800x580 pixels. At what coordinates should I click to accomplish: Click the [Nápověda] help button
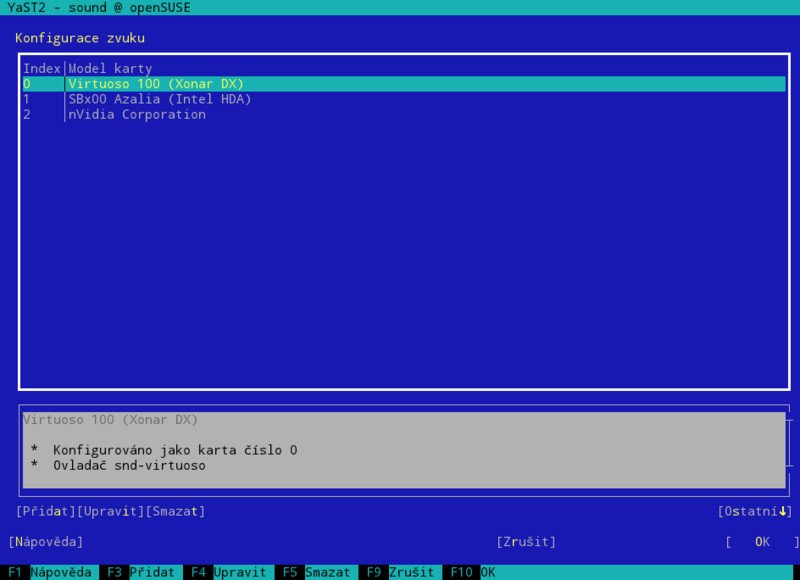point(46,542)
